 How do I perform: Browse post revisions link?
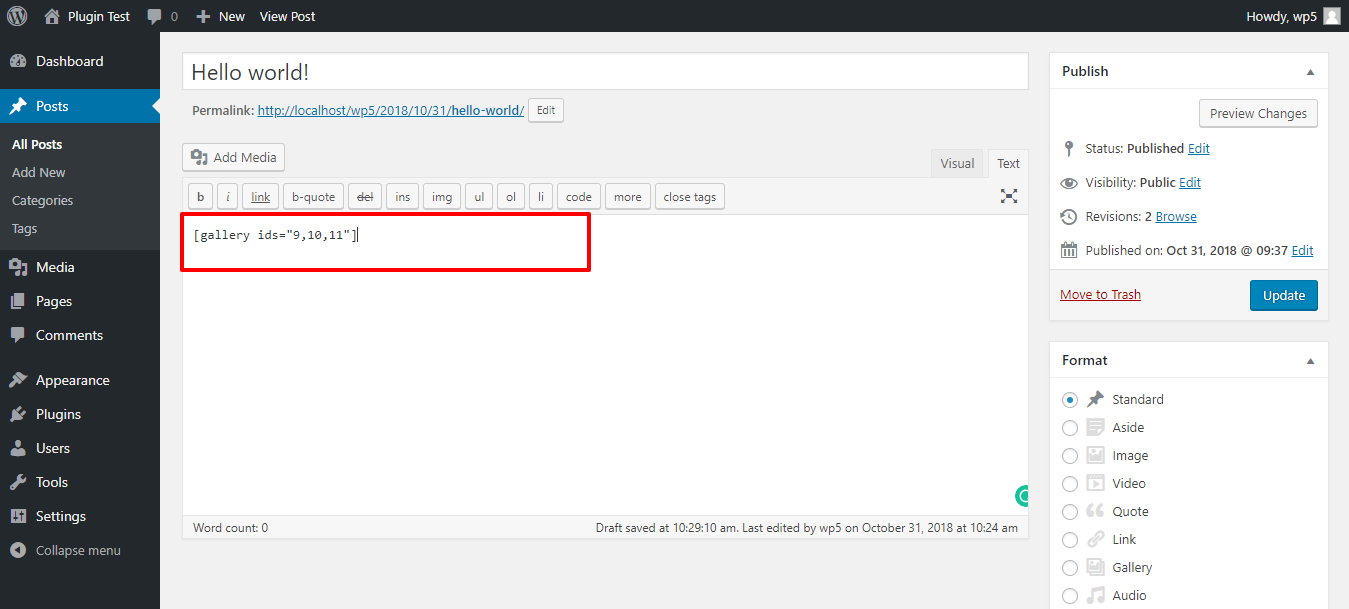tap(1176, 216)
